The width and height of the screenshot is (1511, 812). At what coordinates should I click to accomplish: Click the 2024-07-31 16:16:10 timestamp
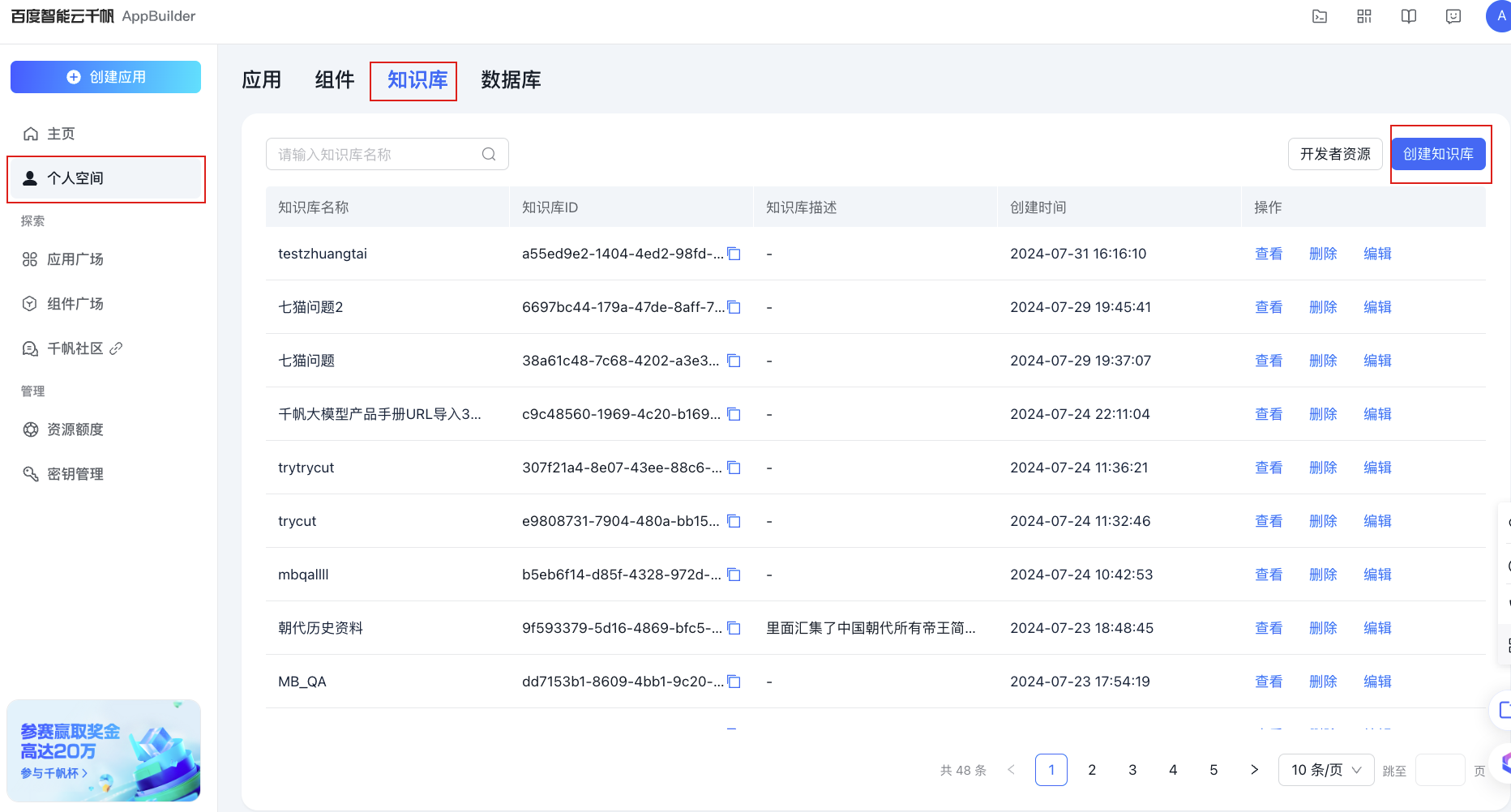pos(1078,254)
